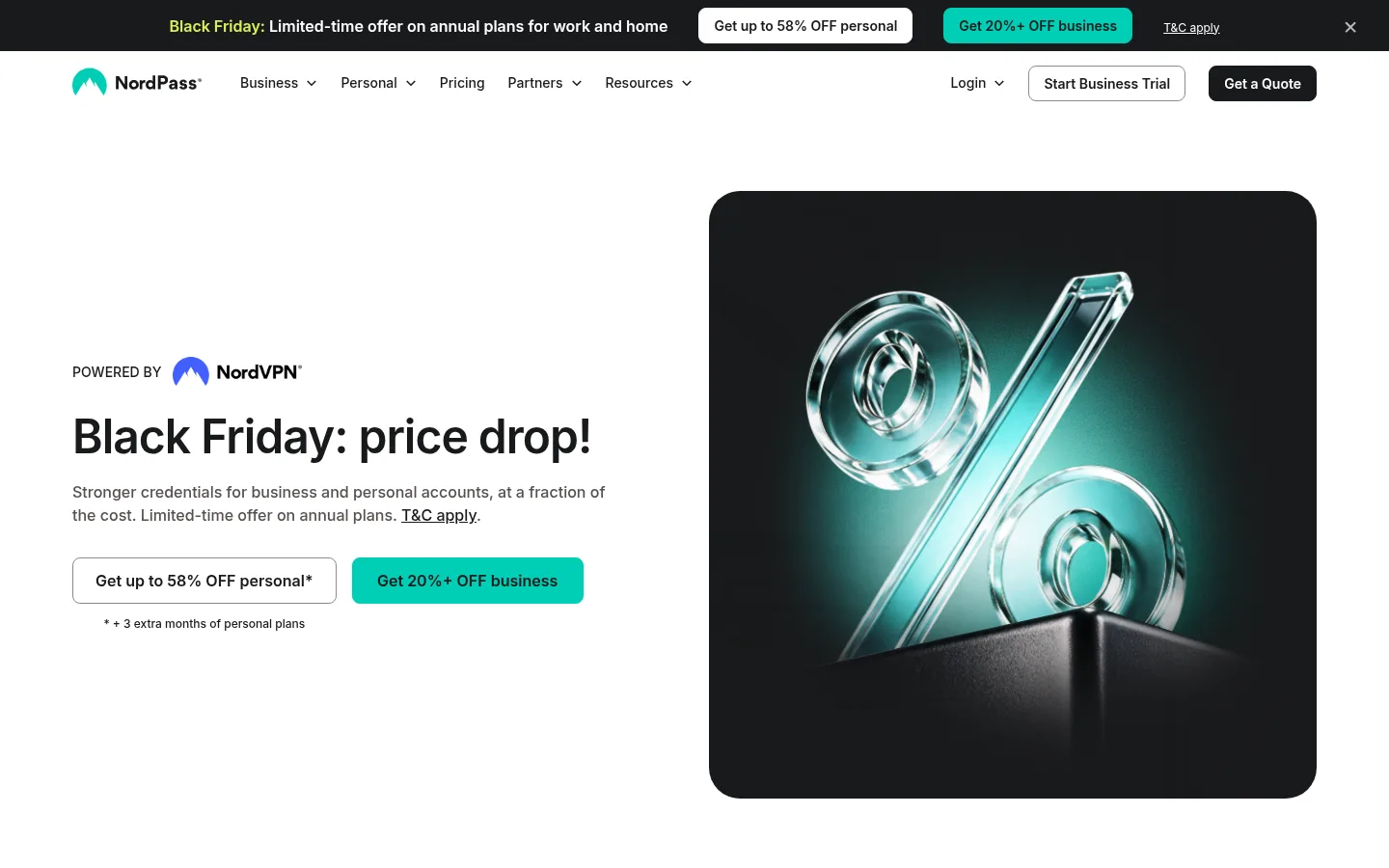Click hero Get 20%+ OFF business button
Image resolution: width=1389 pixels, height=868 pixels.
[468, 581]
